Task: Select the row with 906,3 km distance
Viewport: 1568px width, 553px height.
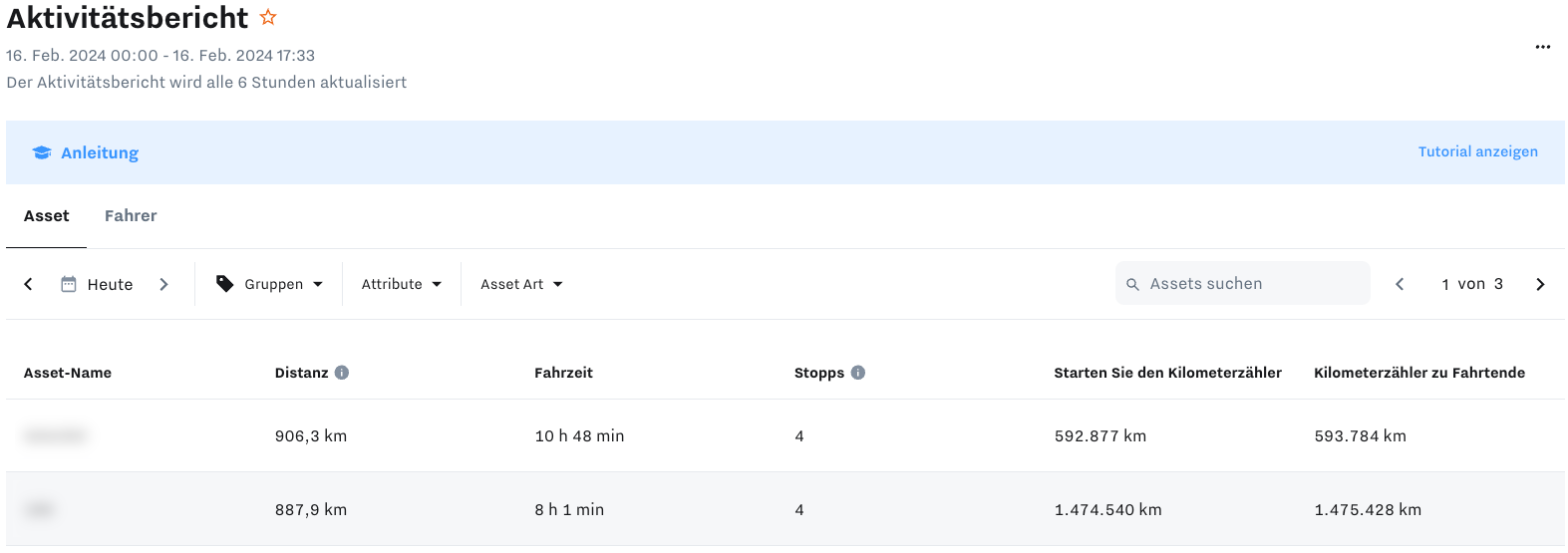Action: (x=785, y=435)
